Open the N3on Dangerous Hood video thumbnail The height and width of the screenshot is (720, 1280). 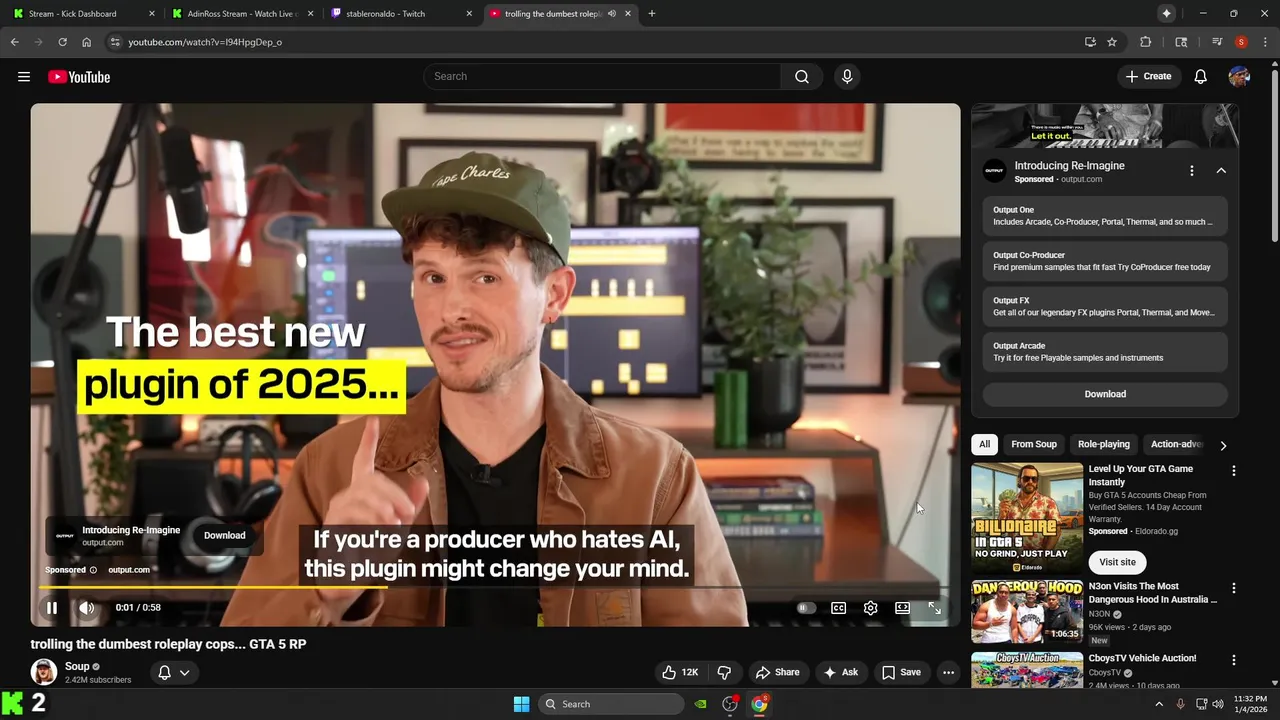tap(1027, 612)
